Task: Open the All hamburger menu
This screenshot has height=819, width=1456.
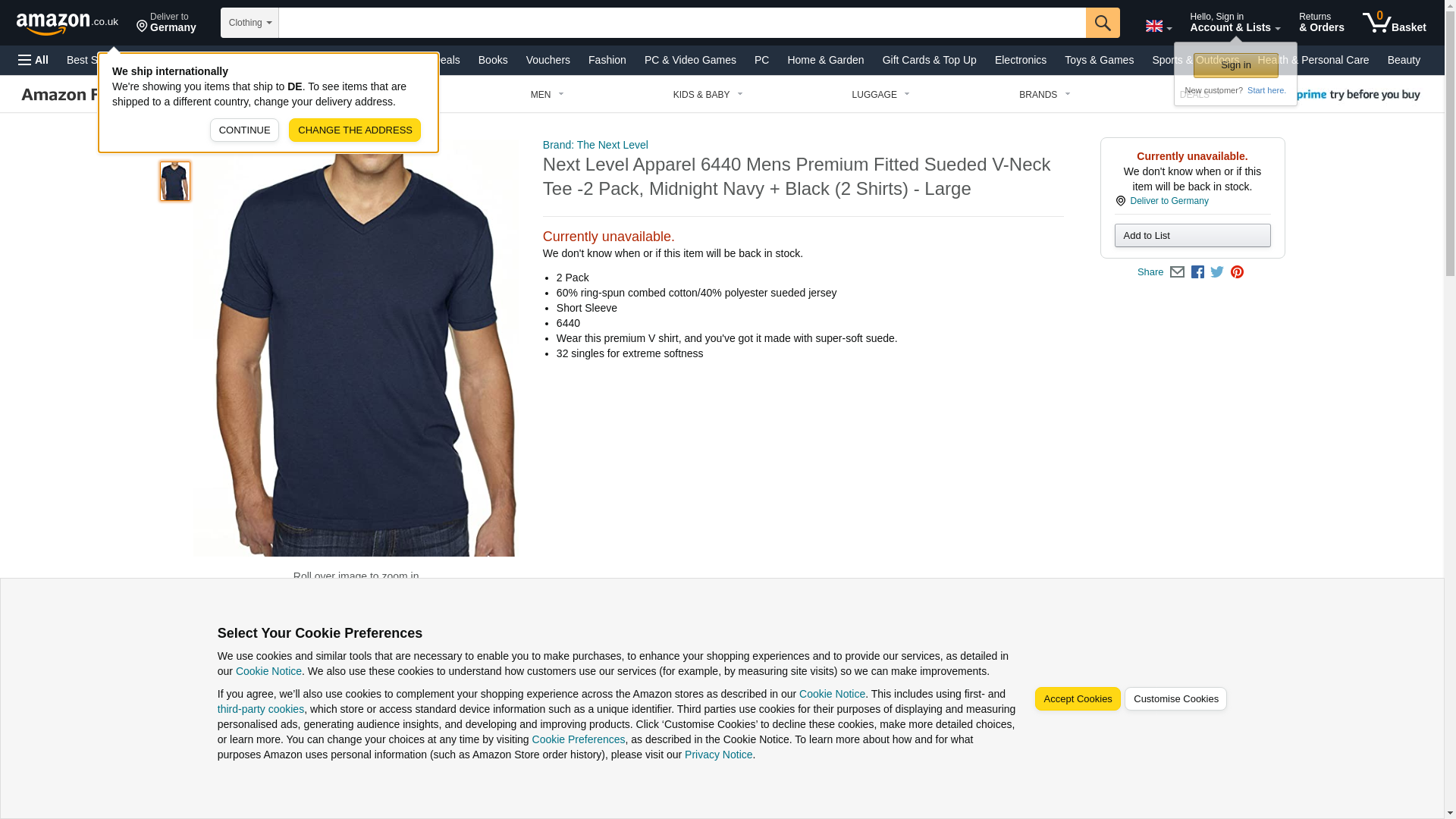Action: pos(33,60)
